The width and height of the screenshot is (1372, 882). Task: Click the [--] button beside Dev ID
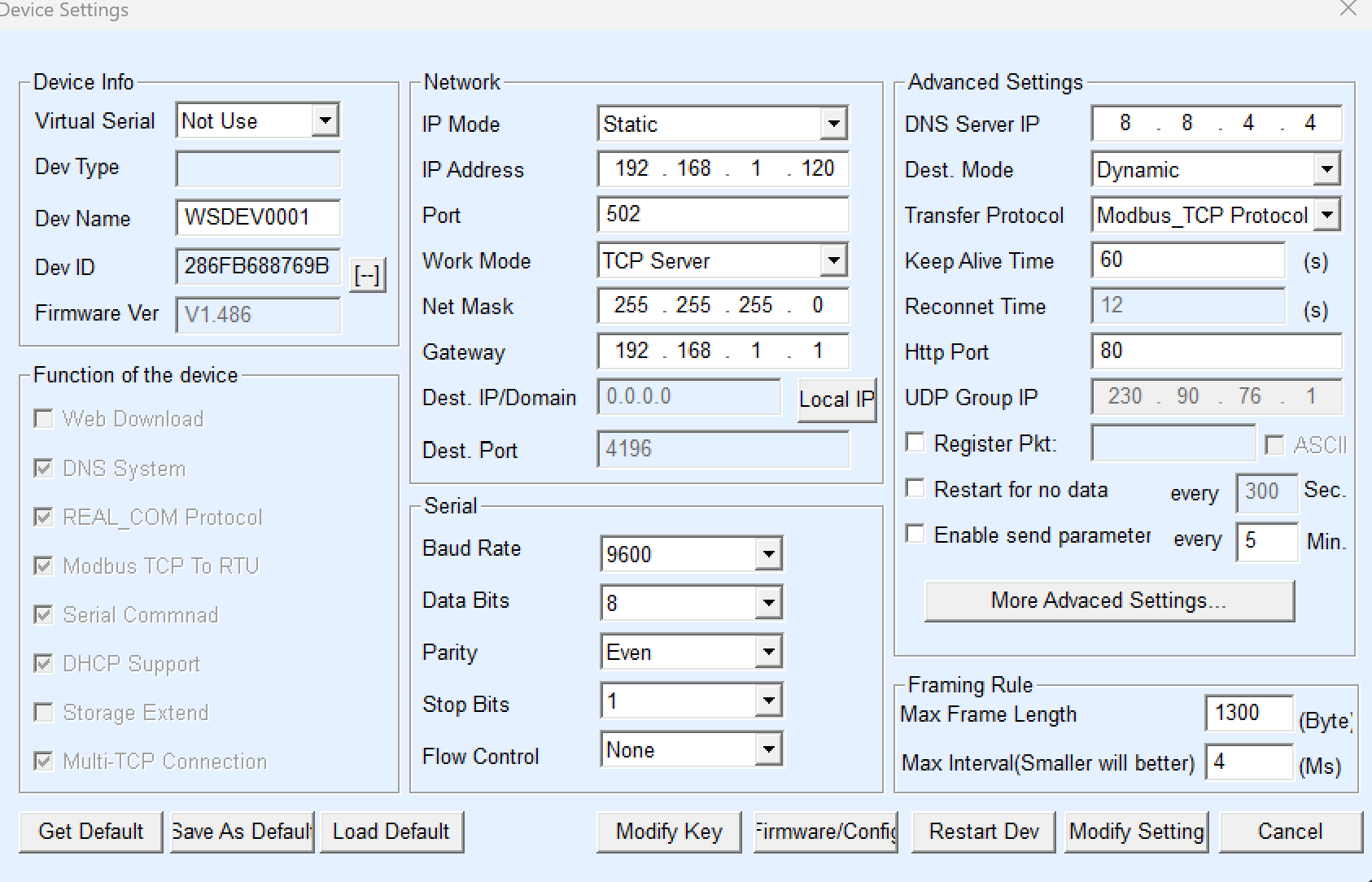coord(368,275)
